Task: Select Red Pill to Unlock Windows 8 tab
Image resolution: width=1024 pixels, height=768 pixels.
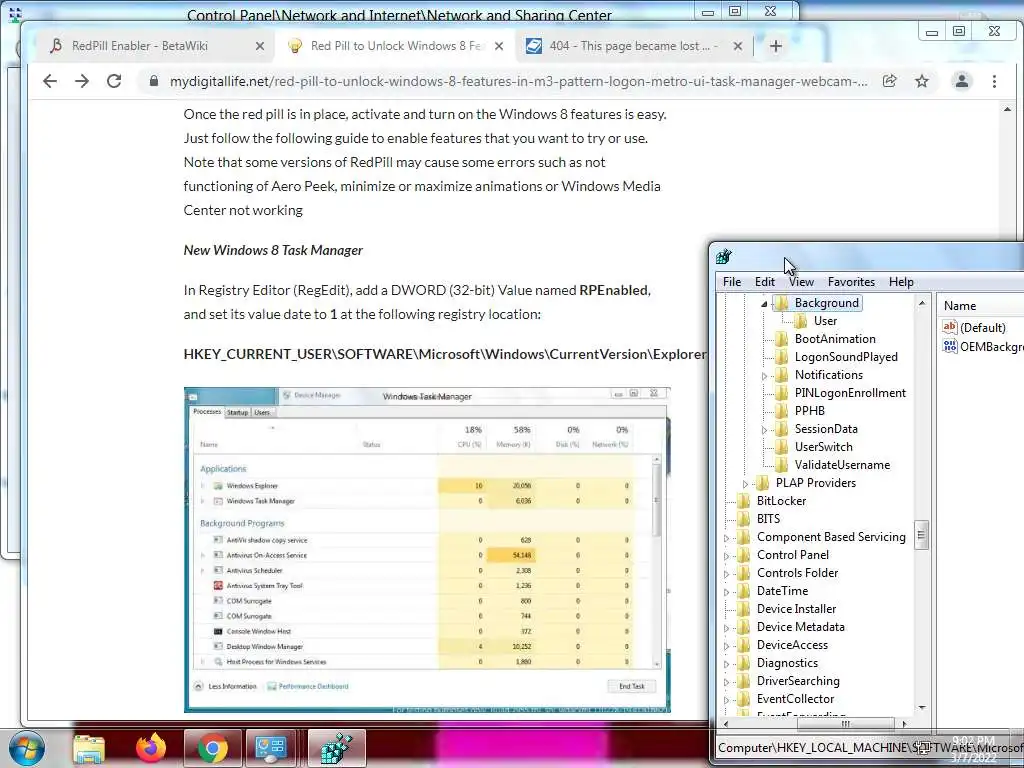Action: [x=395, y=46]
